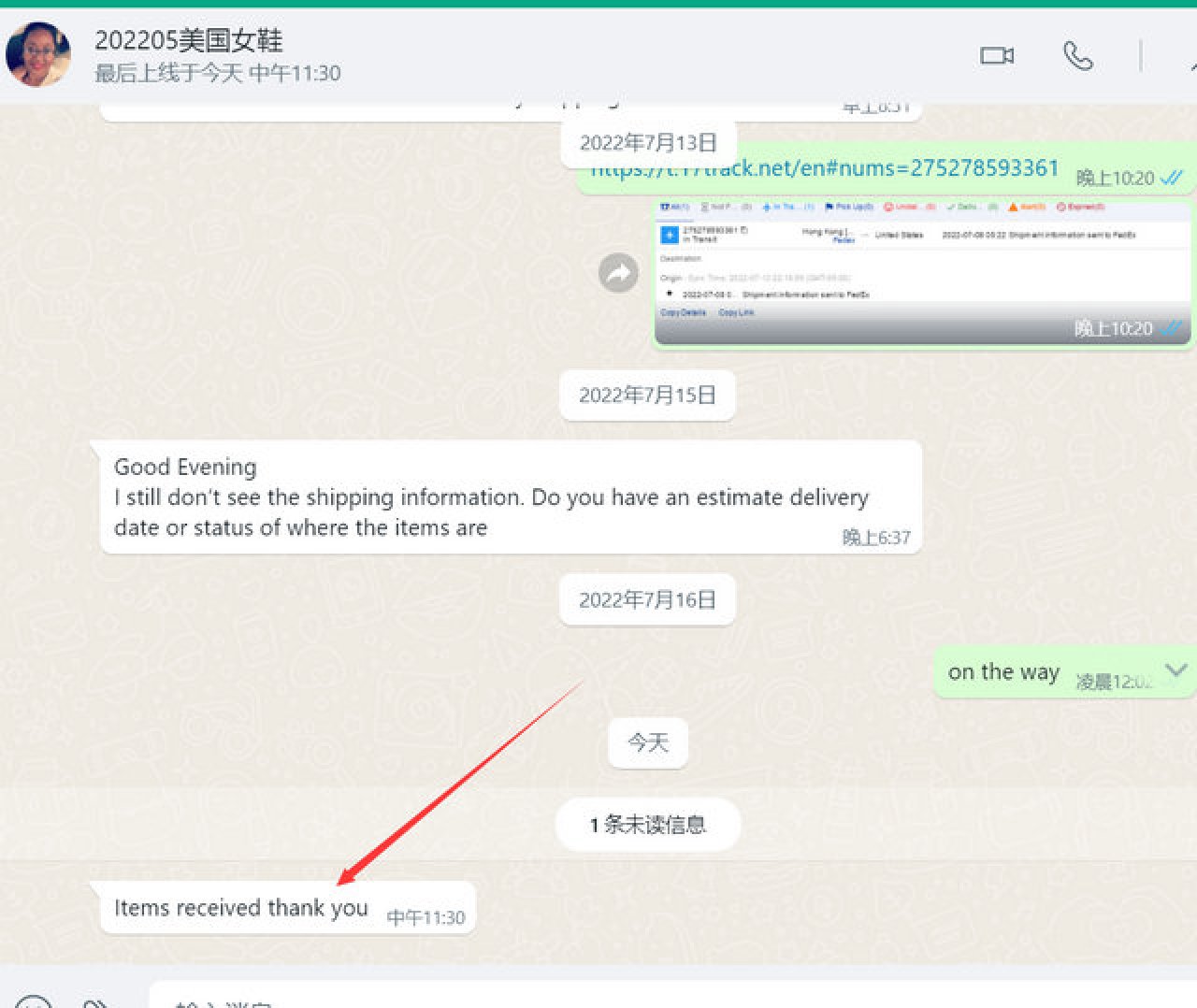Click the "Good Evening" message bubble
This screenshot has height=1008, width=1197.
coord(510,497)
